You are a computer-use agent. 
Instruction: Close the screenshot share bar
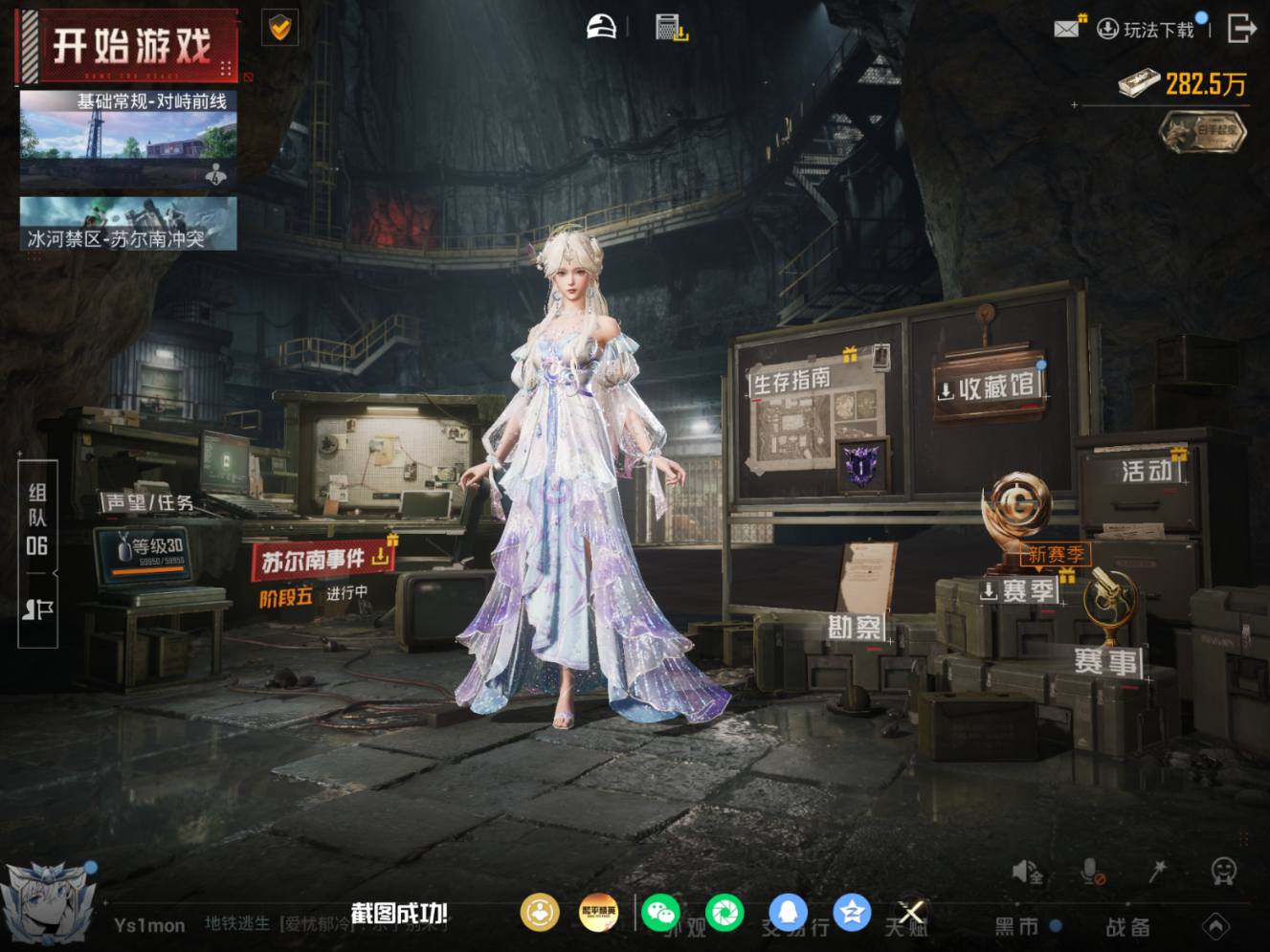tap(911, 913)
